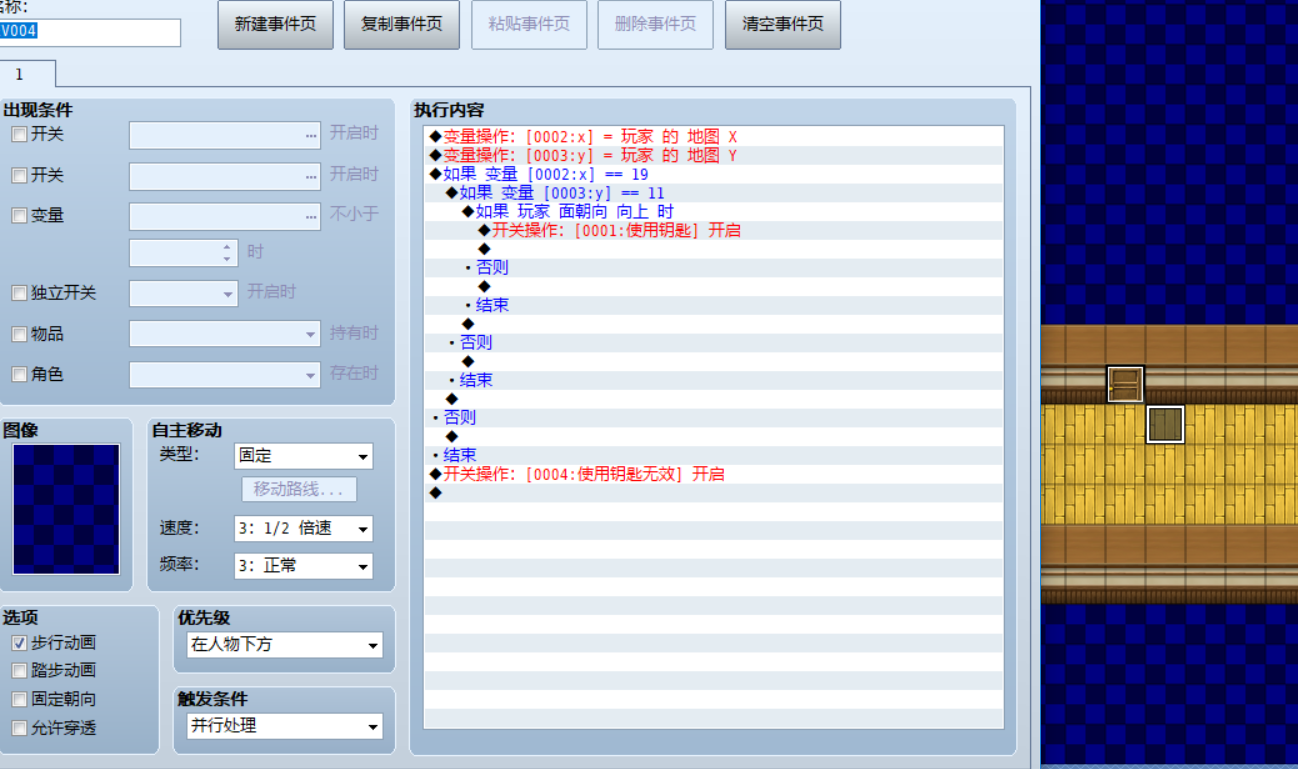
Task: Uncheck the 步行动画 option
Action: pyautogui.click(x=19, y=643)
